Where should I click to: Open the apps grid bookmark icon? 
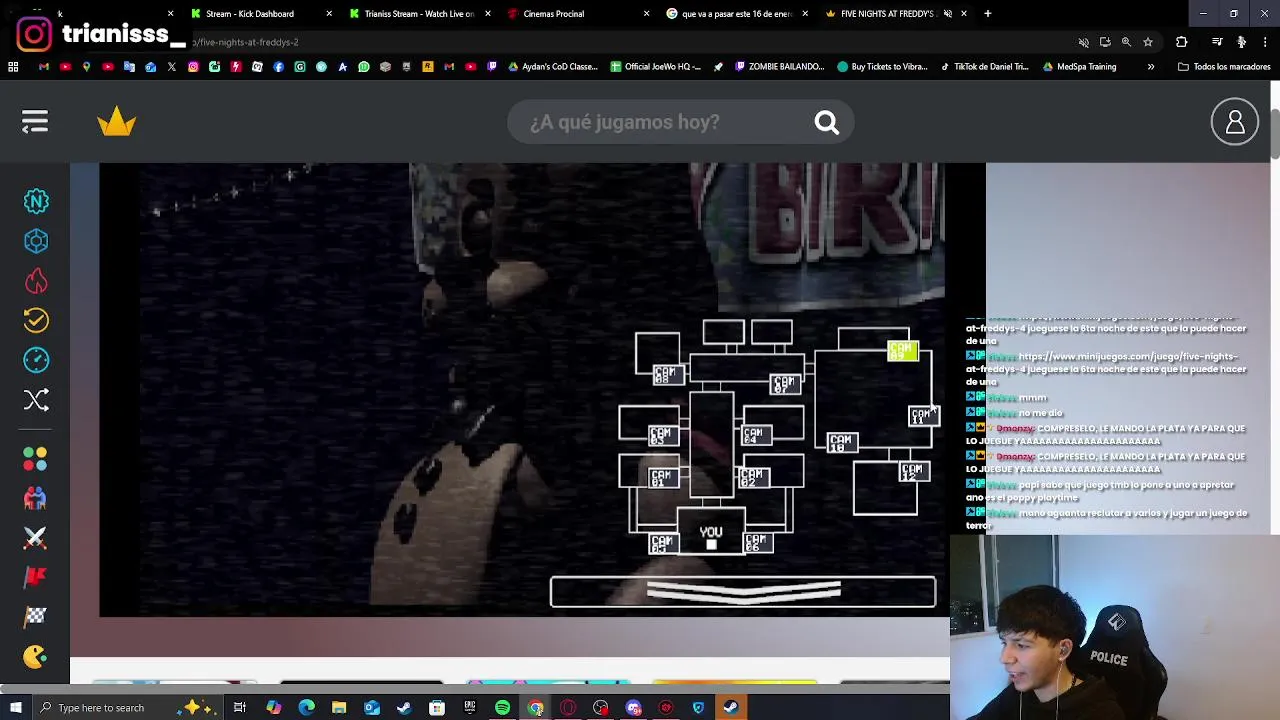coord(13,67)
